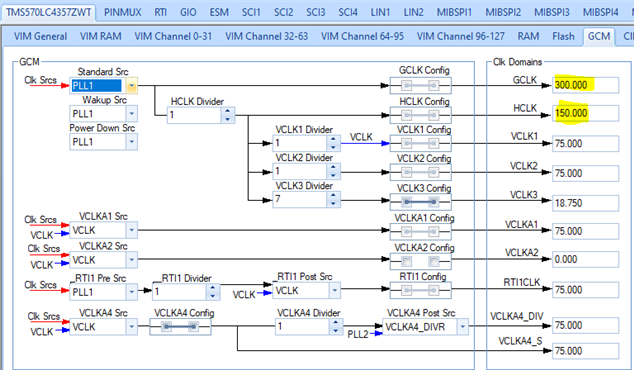Toggle right checkbox in GCLK Config
634x370 pixels.
coord(433,86)
